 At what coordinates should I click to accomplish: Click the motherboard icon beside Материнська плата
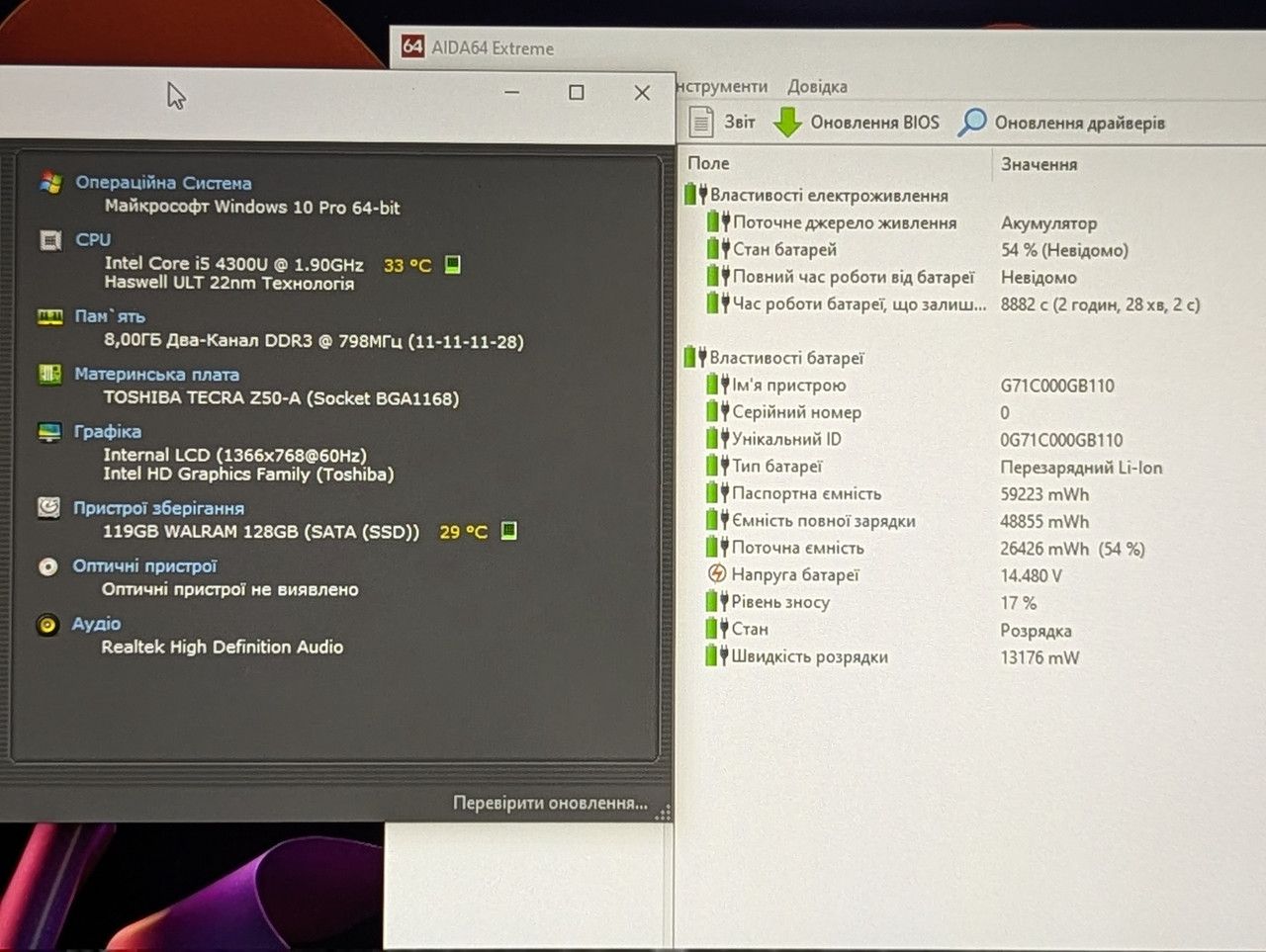49,374
